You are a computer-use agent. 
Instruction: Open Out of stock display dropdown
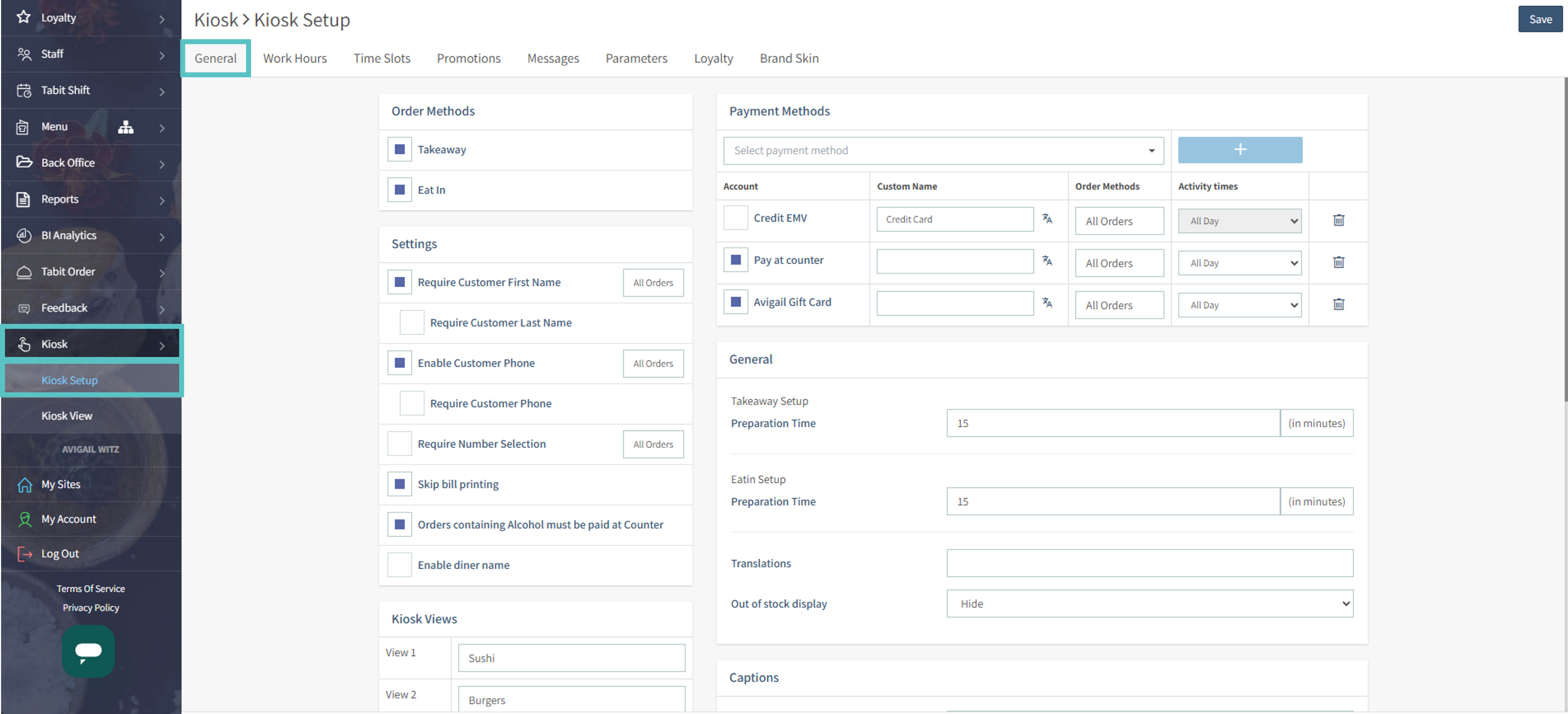coord(1149,603)
